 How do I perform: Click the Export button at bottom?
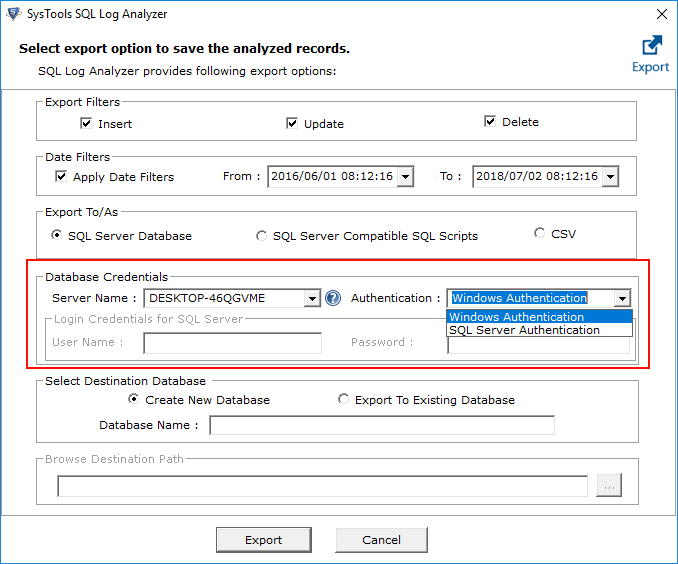tap(264, 540)
